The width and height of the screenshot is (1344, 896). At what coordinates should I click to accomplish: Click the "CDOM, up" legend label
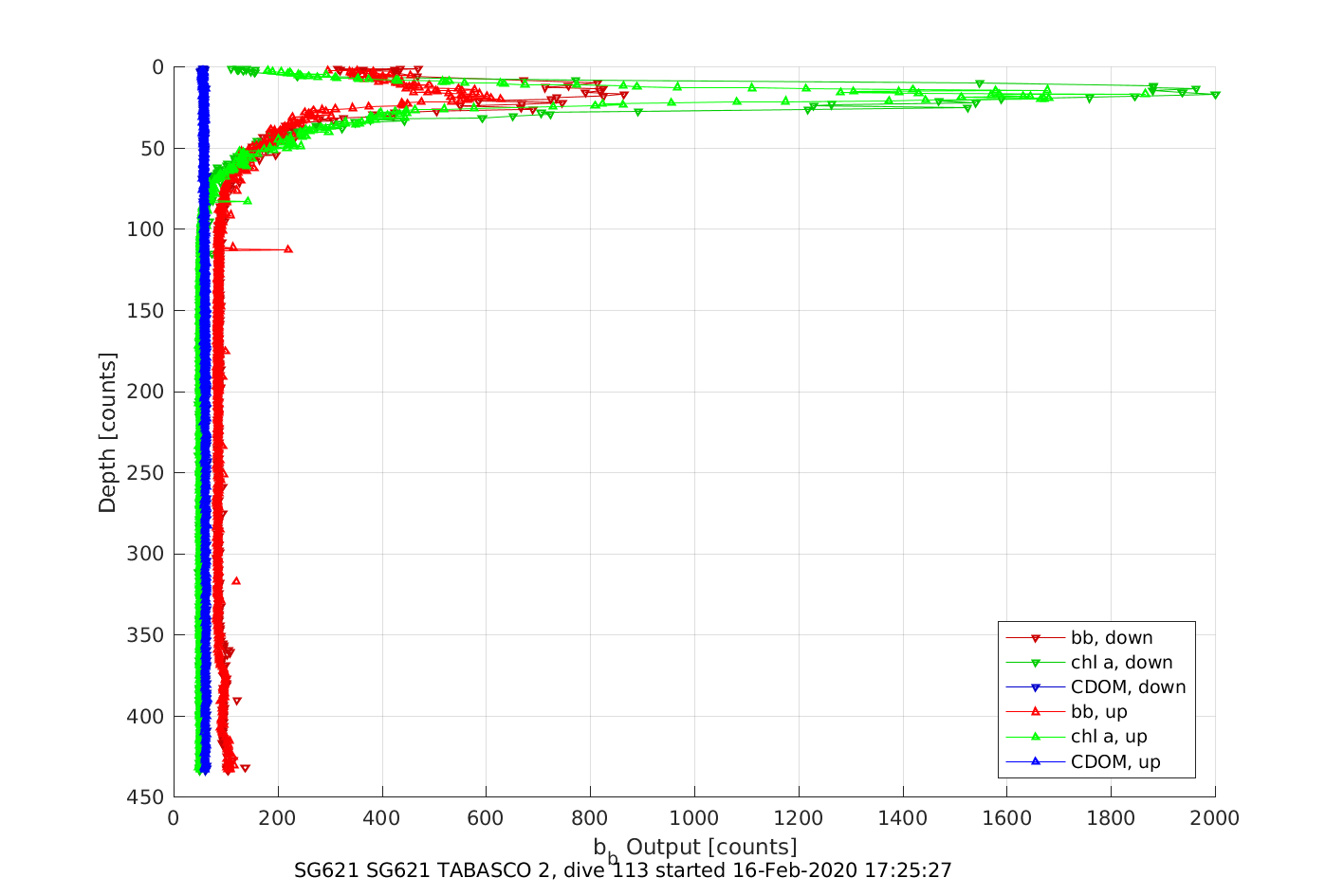click(x=1115, y=761)
